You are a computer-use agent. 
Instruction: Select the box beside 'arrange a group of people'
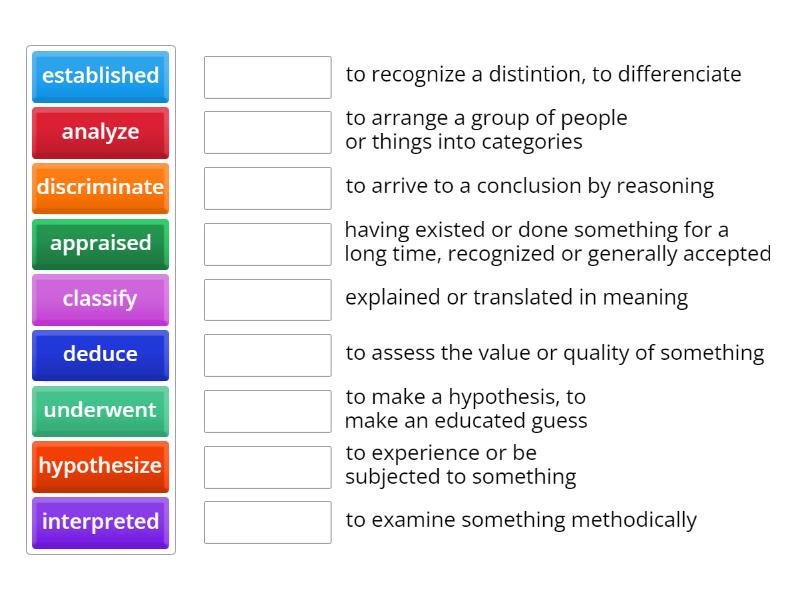(x=267, y=132)
